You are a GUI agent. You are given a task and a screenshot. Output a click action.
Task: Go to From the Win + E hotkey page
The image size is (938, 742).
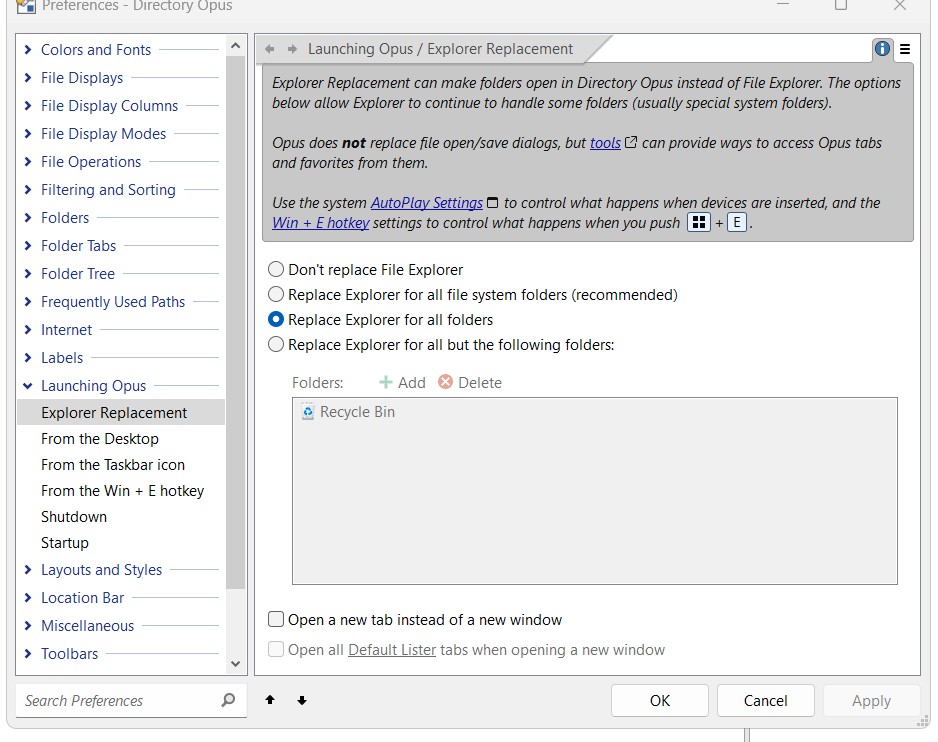click(x=122, y=491)
